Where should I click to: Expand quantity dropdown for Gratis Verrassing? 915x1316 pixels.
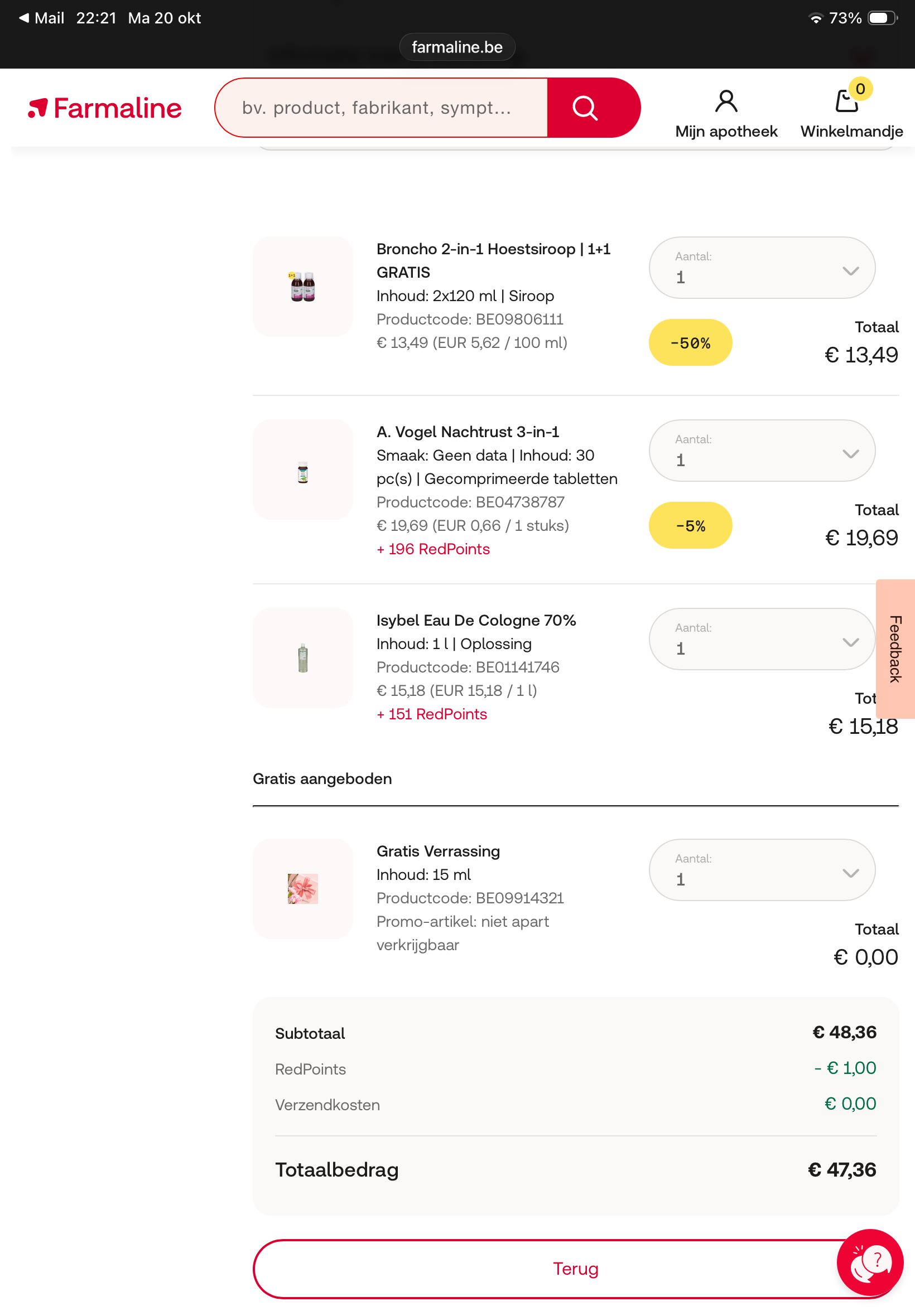tap(762, 870)
